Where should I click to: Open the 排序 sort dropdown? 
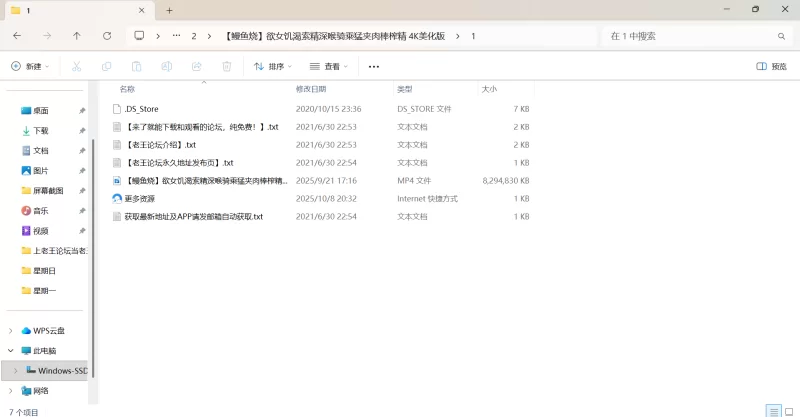(x=272, y=66)
